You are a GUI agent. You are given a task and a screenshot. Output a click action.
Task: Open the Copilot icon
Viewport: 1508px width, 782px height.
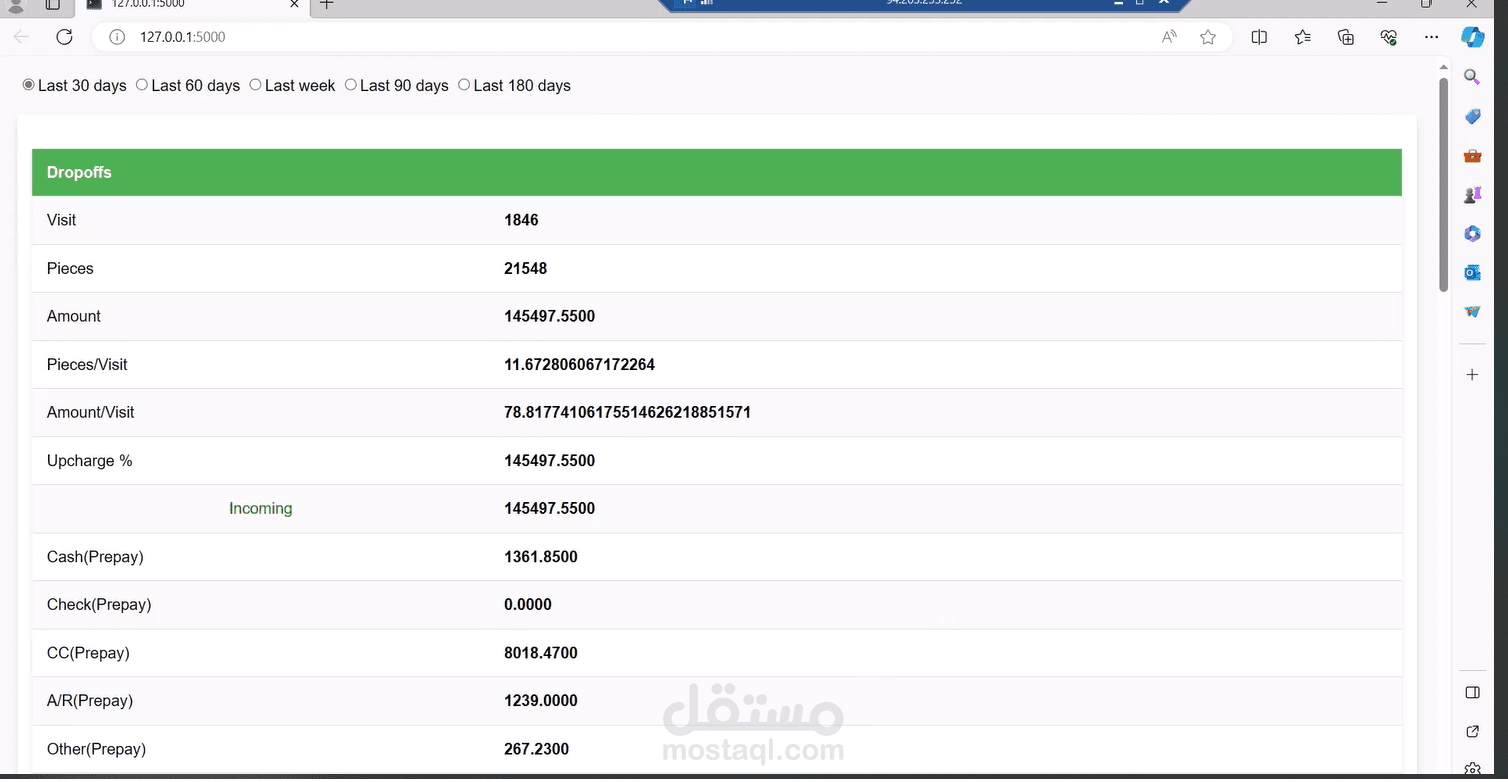point(1473,37)
